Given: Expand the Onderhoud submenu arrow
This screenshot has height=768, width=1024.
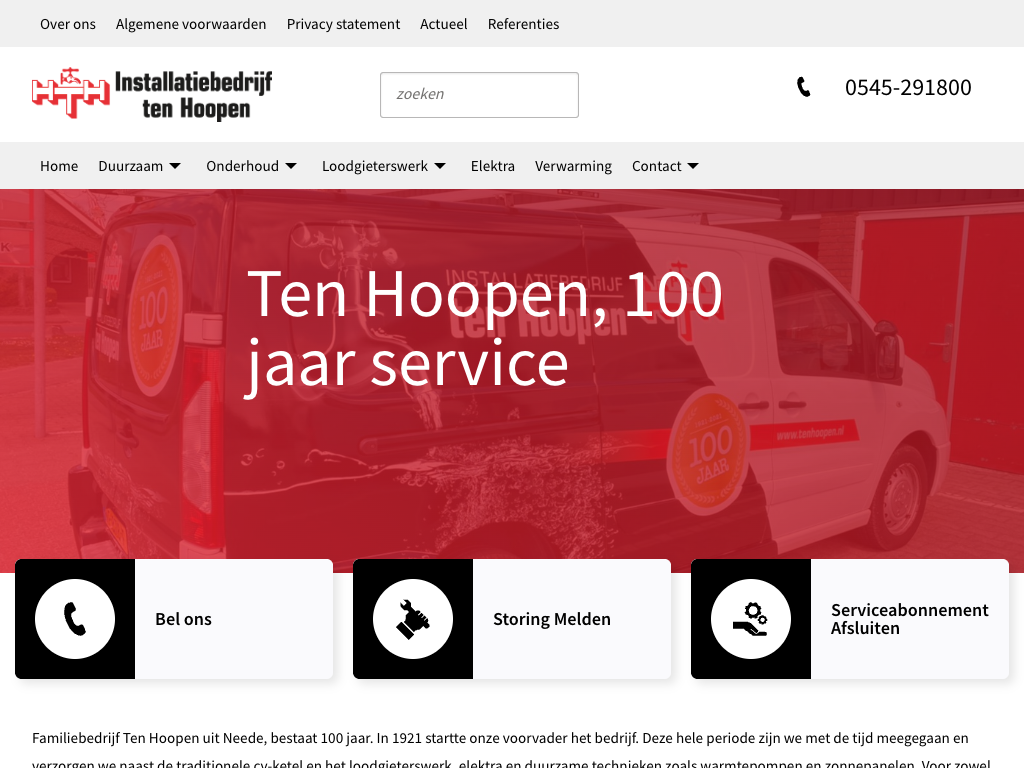Looking at the screenshot, I should (x=291, y=166).
